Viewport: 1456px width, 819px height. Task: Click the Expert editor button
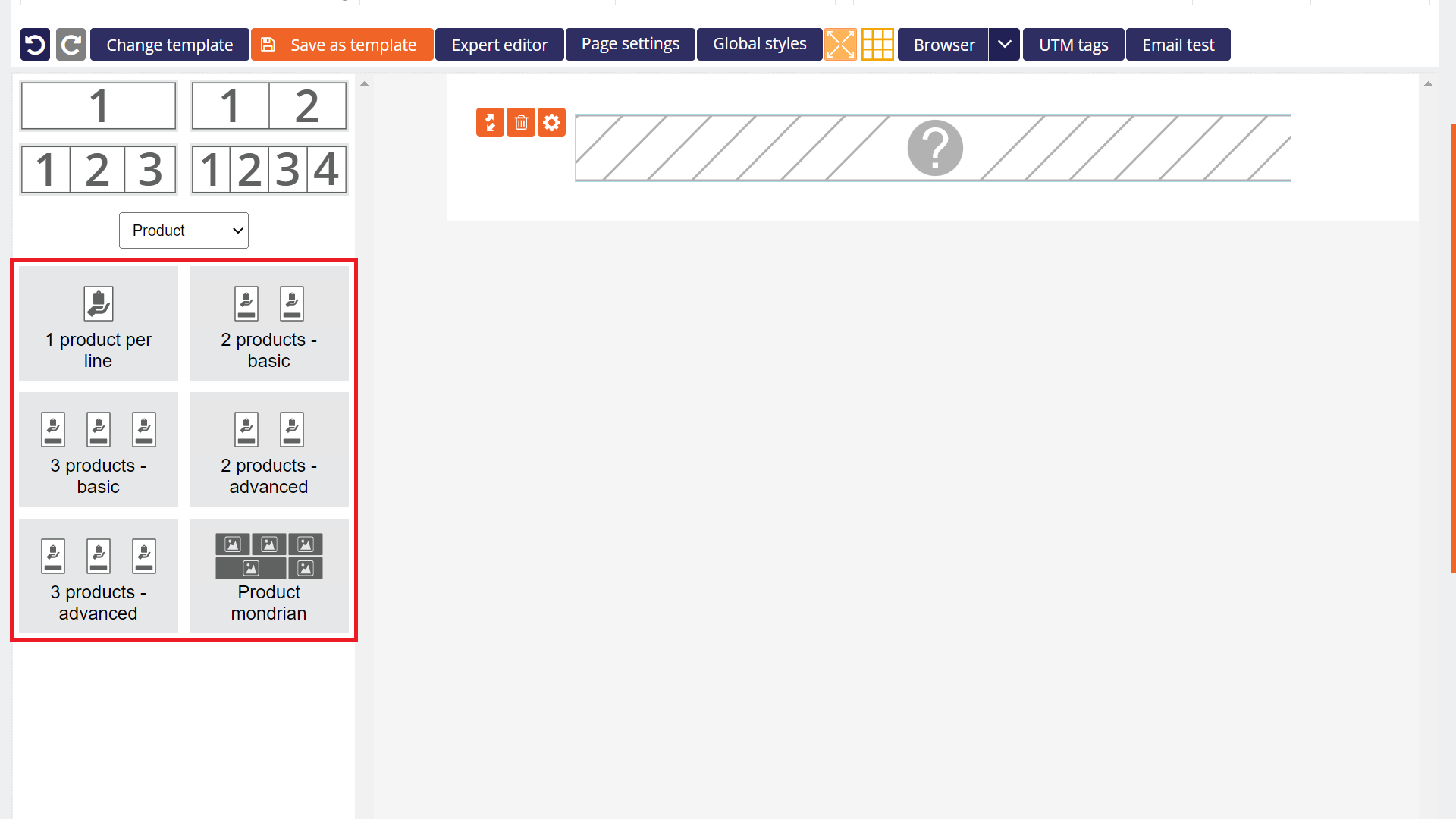500,45
